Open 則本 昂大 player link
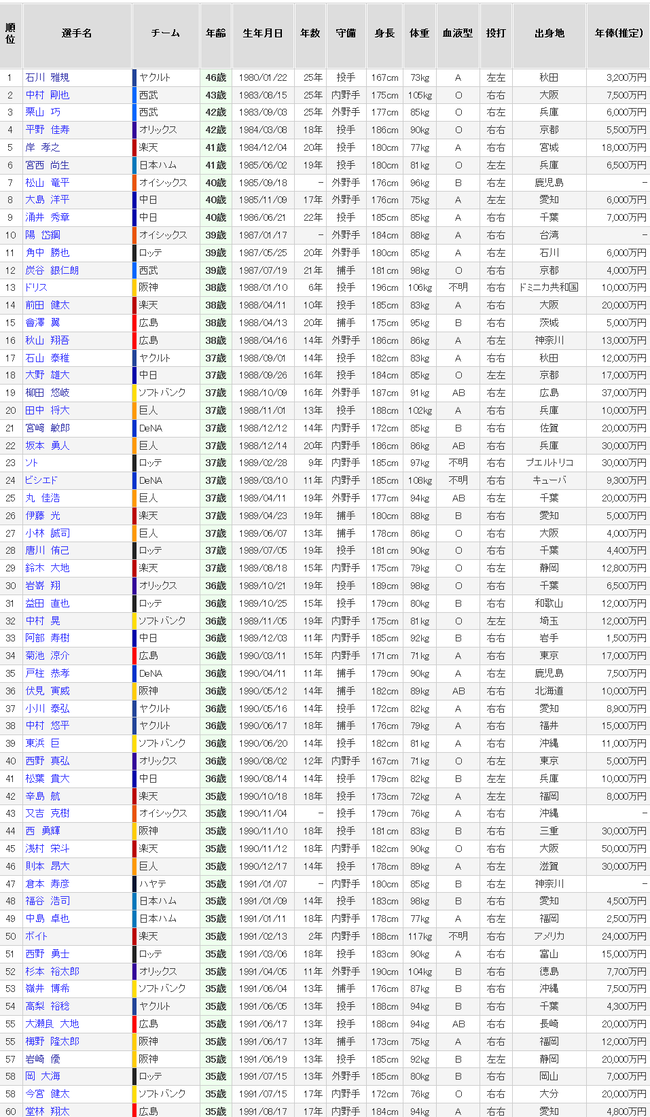 [47, 866]
